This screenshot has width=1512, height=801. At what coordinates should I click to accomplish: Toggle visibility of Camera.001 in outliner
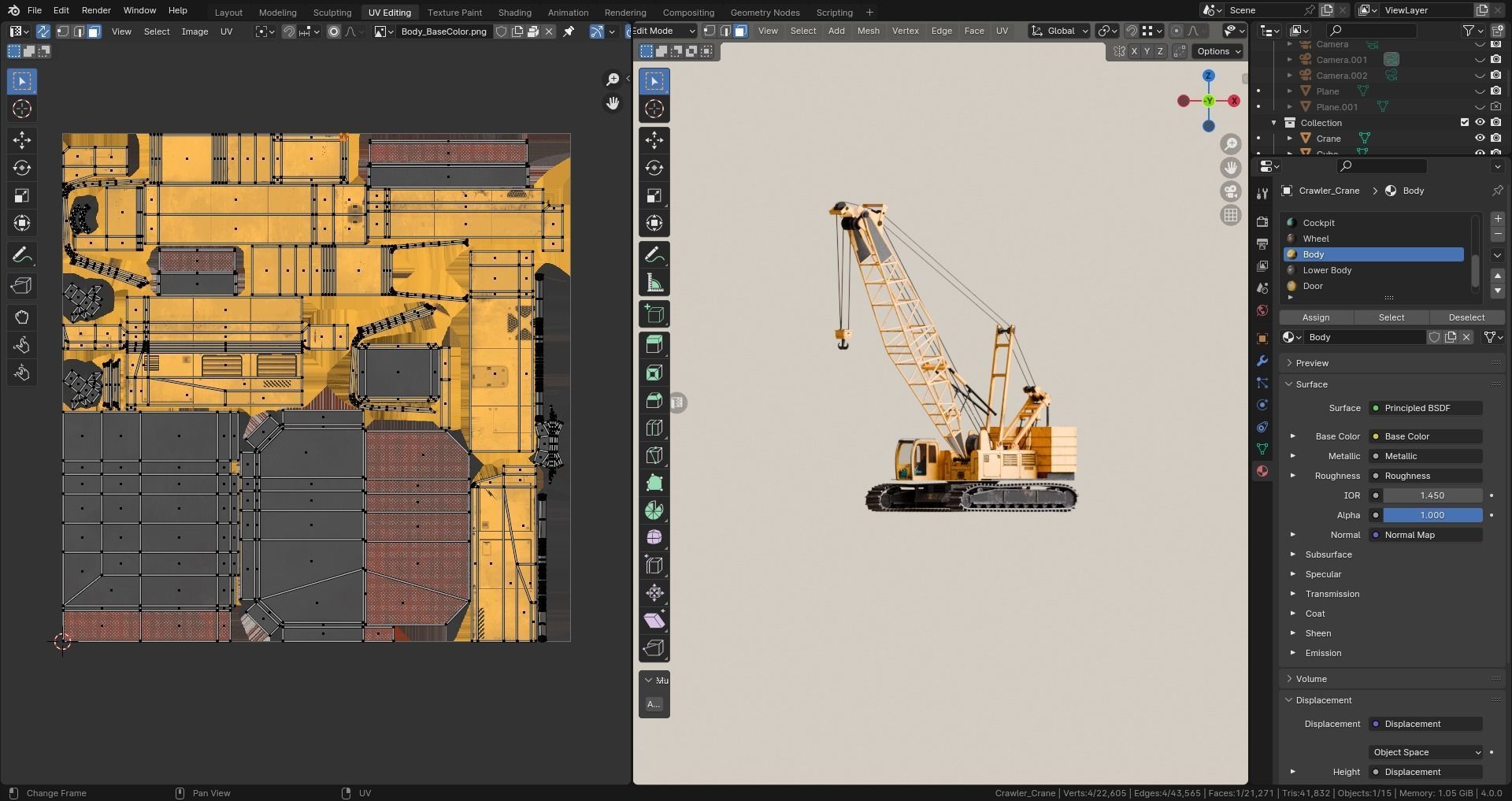[1480, 60]
